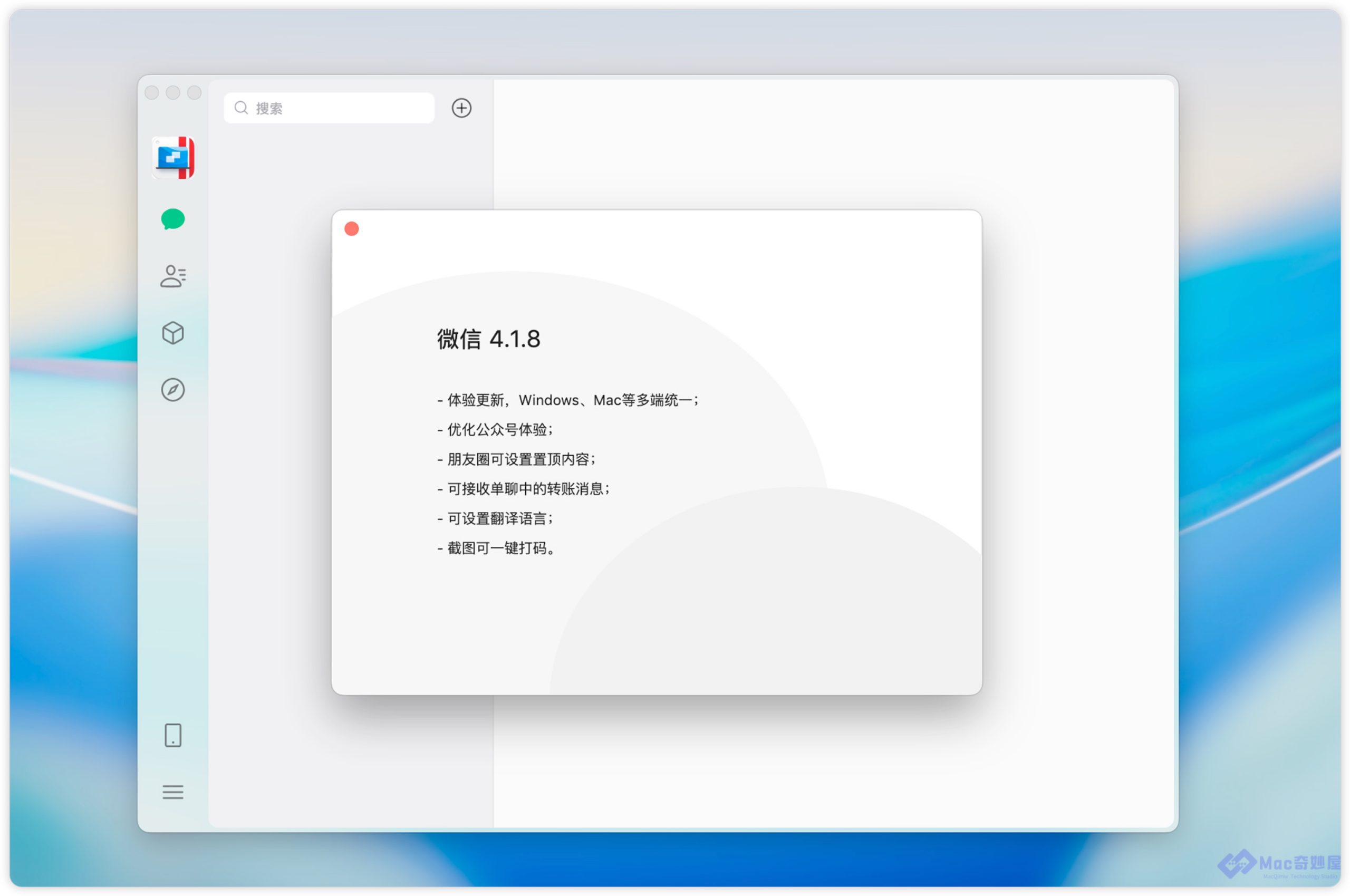This screenshot has height=896, width=1350.
Task: Click the main window's gray close button
Action: [x=151, y=93]
